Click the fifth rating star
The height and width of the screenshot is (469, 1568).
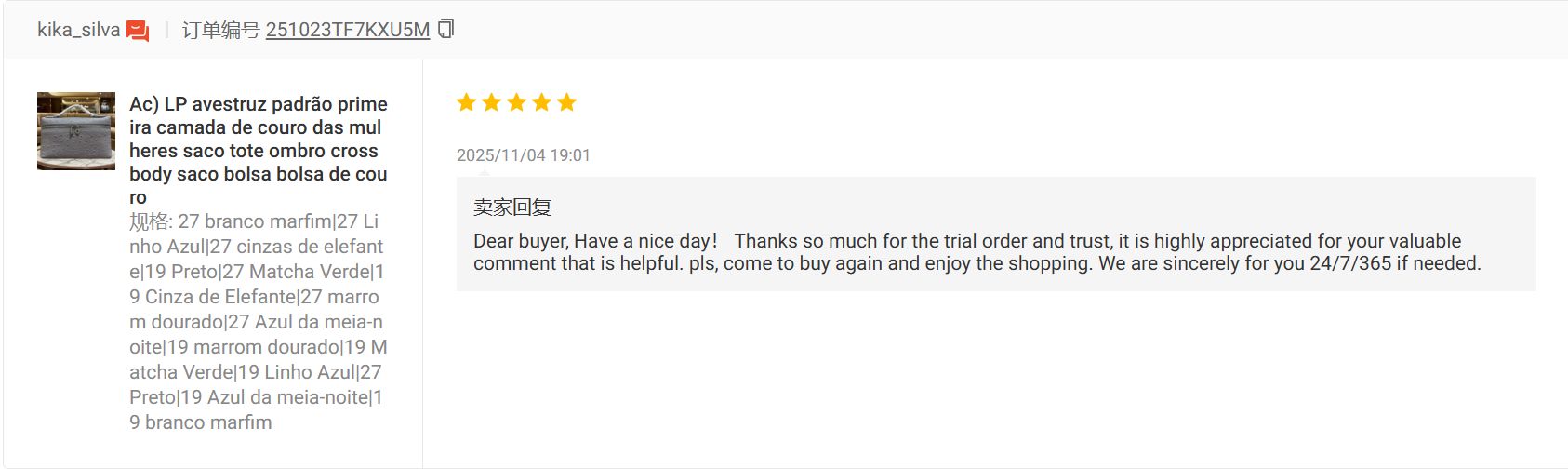[567, 102]
